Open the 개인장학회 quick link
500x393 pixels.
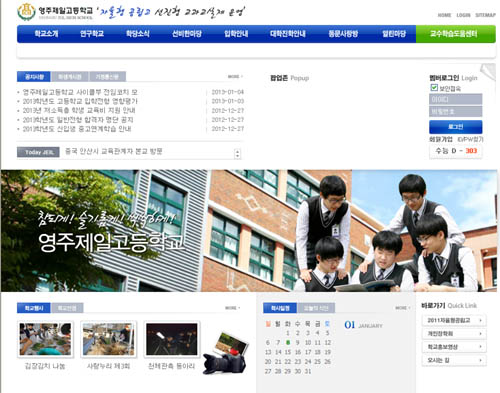[454, 334]
